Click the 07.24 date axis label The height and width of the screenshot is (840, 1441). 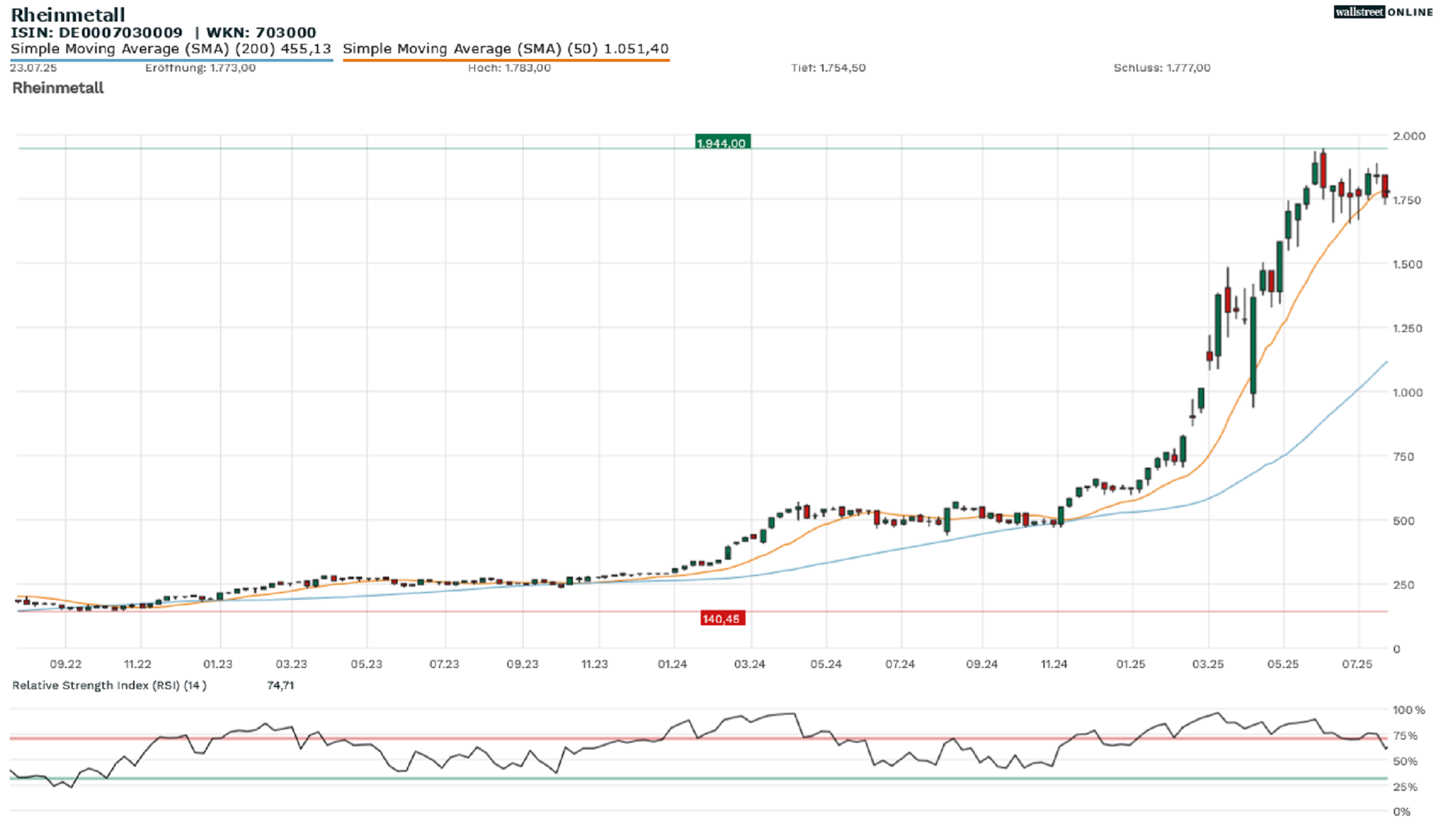900,664
